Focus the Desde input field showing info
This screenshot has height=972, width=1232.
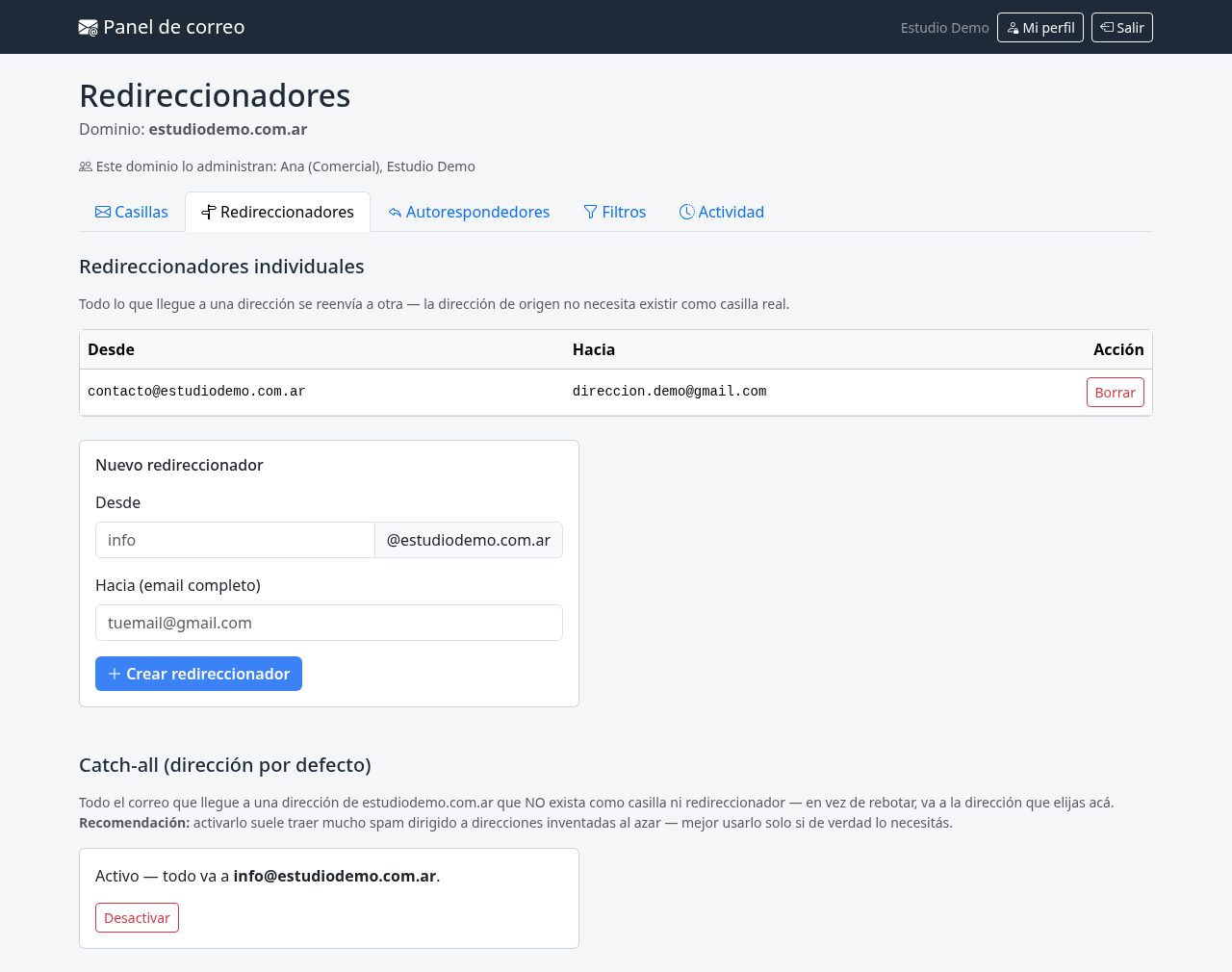tap(235, 540)
